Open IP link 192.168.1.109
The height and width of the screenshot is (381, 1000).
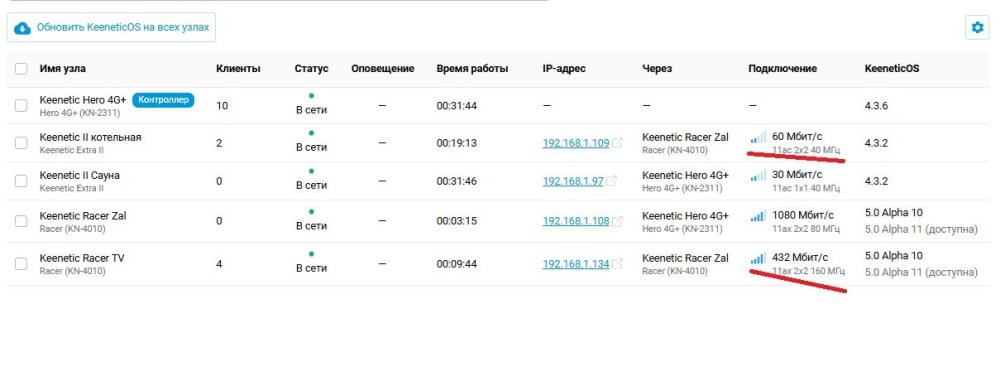(576, 143)
